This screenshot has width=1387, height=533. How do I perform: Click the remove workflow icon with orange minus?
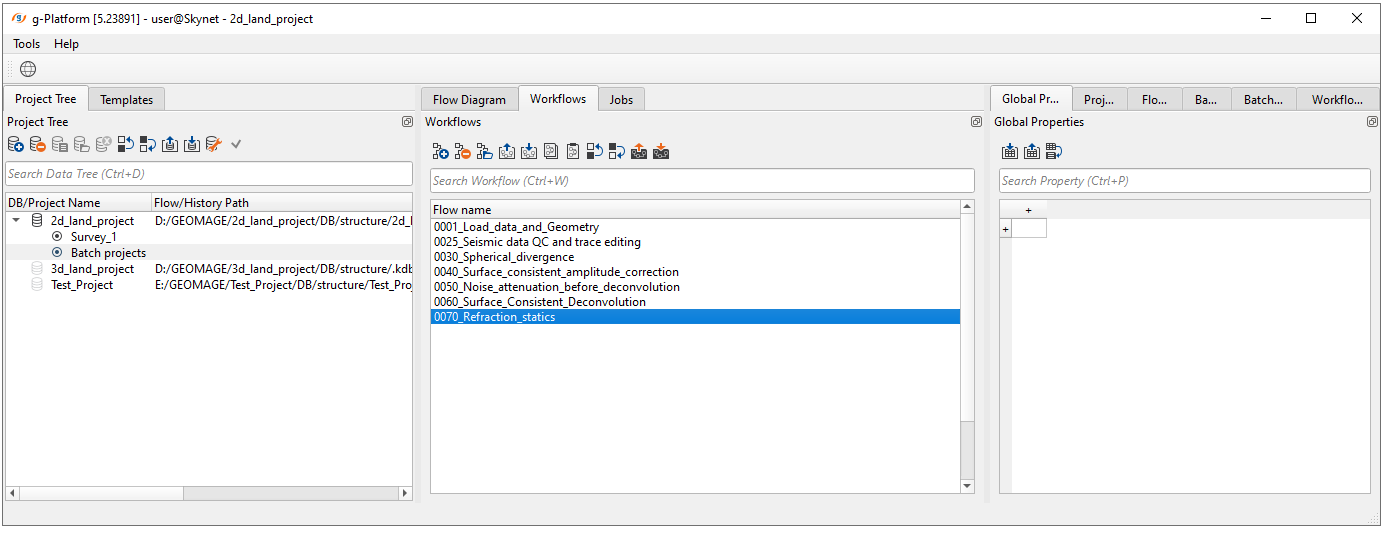[462, 152]
